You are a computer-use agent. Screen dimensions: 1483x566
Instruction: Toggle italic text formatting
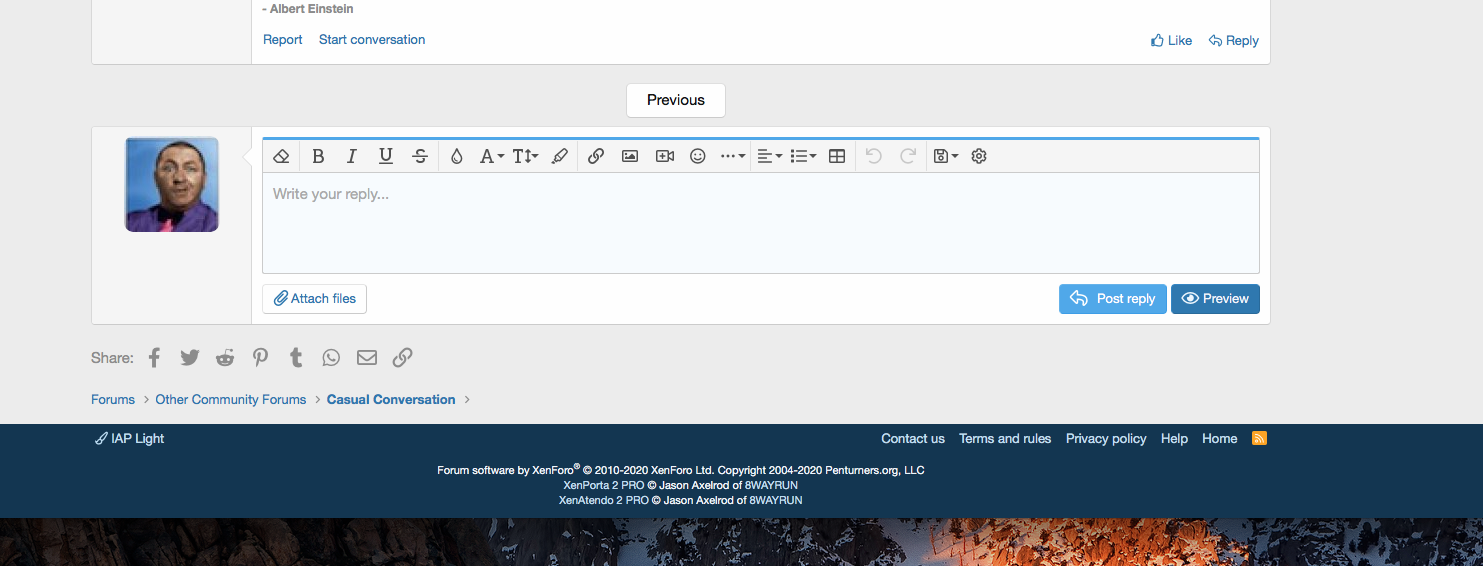pyautogui.click(x=351, y=156)
